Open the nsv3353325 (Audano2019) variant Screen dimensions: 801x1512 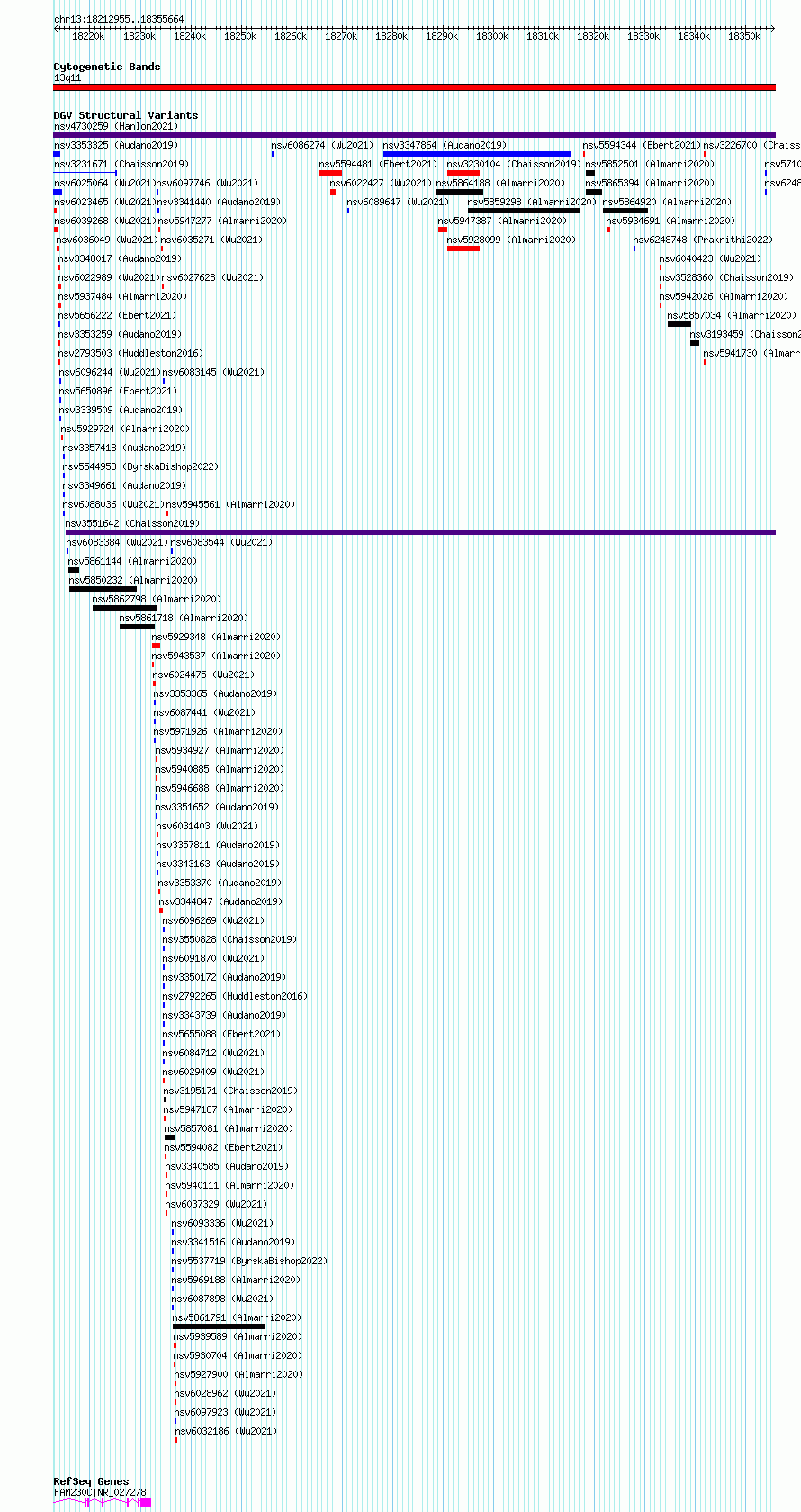tap(116, 145)
